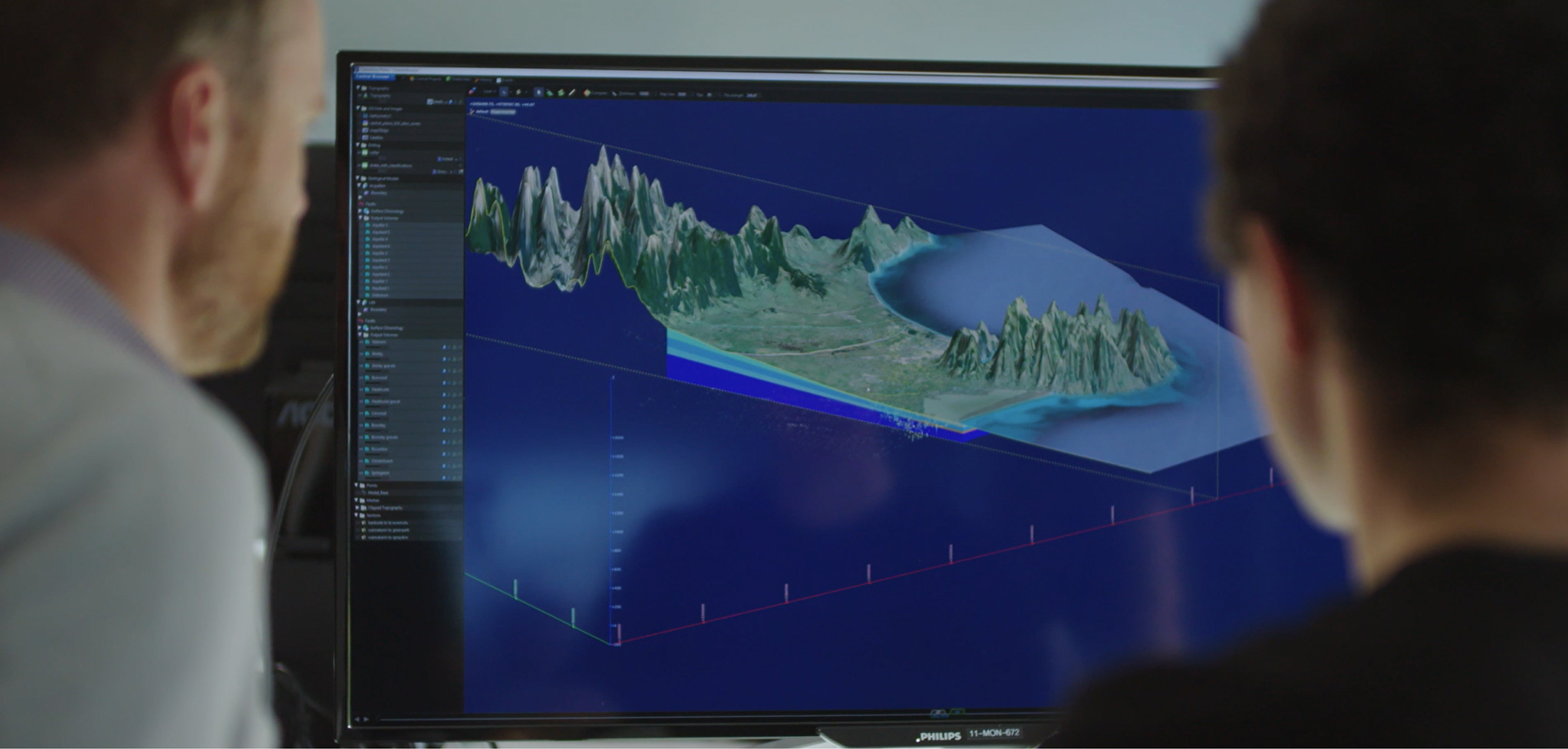Collapse the Output Volumes folder

[358, 335]
